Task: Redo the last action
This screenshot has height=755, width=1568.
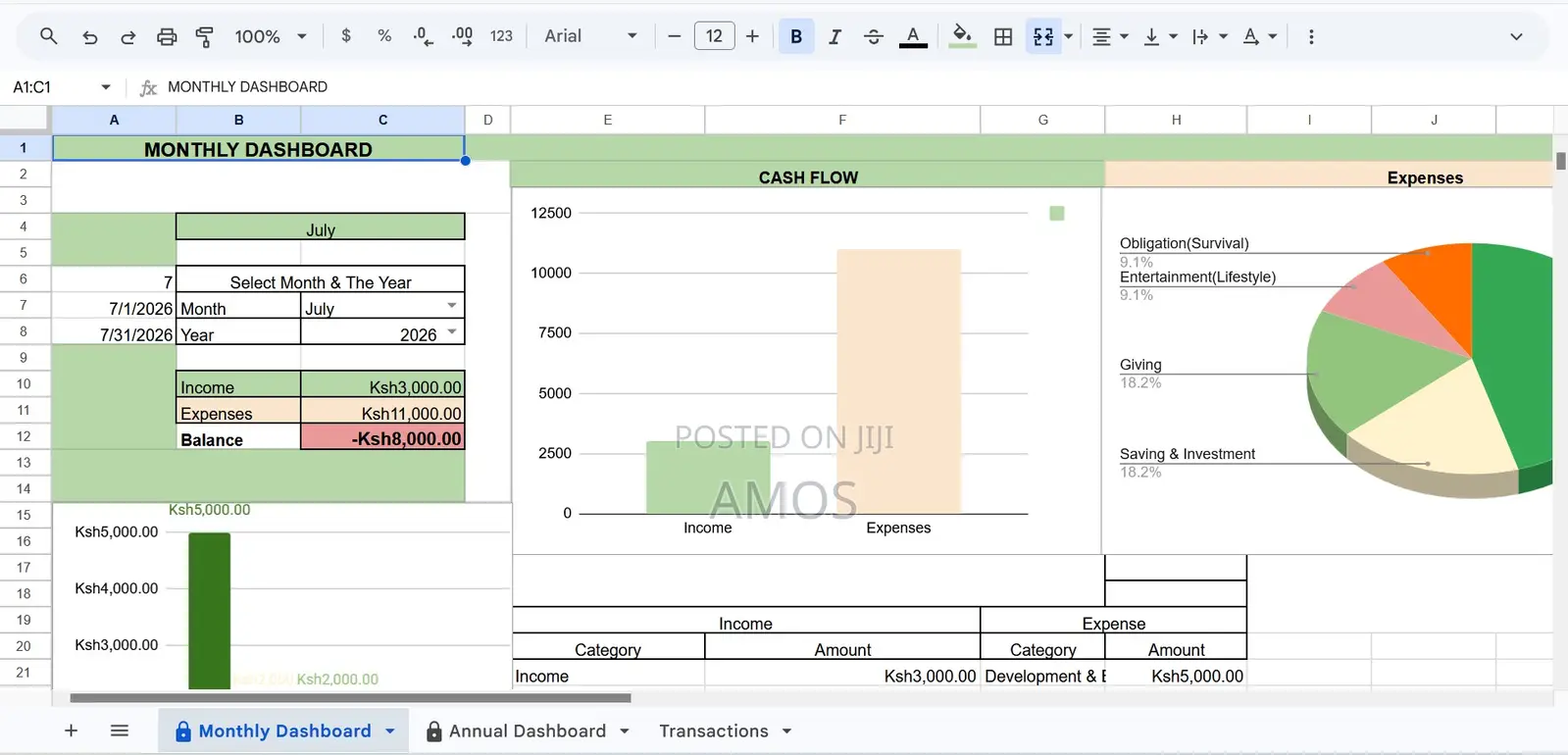Action: click(x=127, y=36)
